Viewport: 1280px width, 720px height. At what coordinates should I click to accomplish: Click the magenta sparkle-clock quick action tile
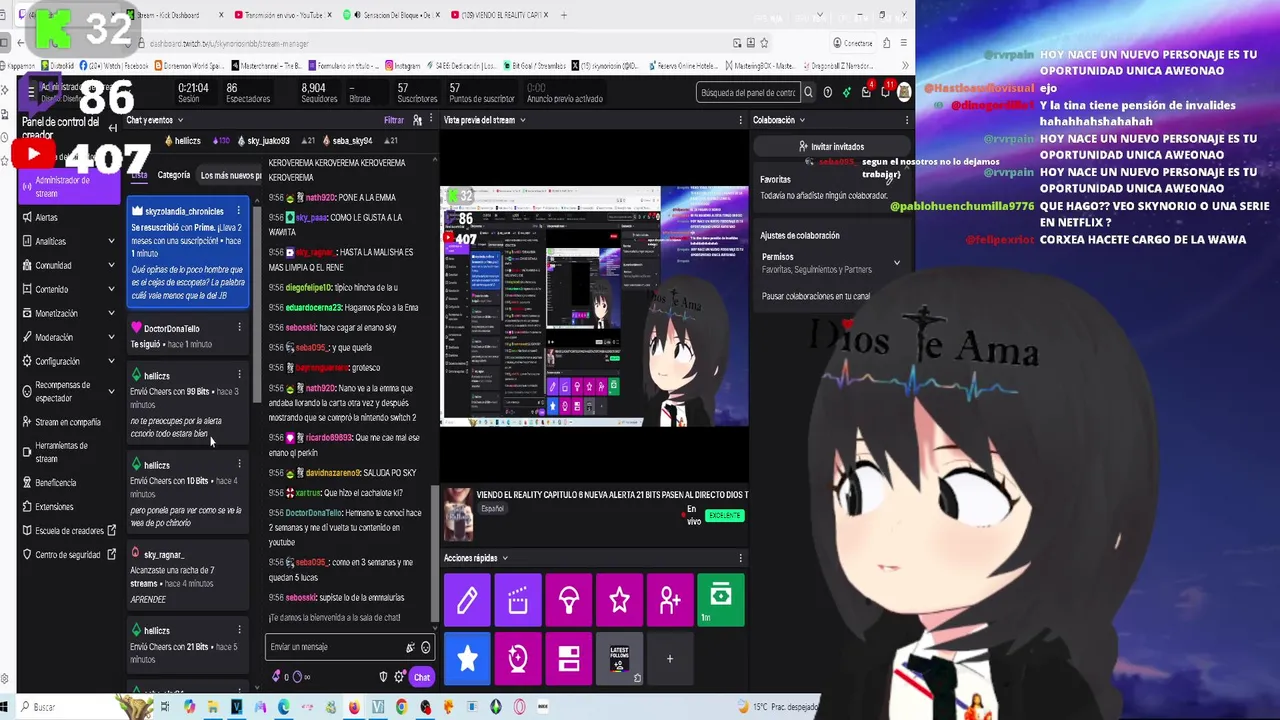point(518,659)
